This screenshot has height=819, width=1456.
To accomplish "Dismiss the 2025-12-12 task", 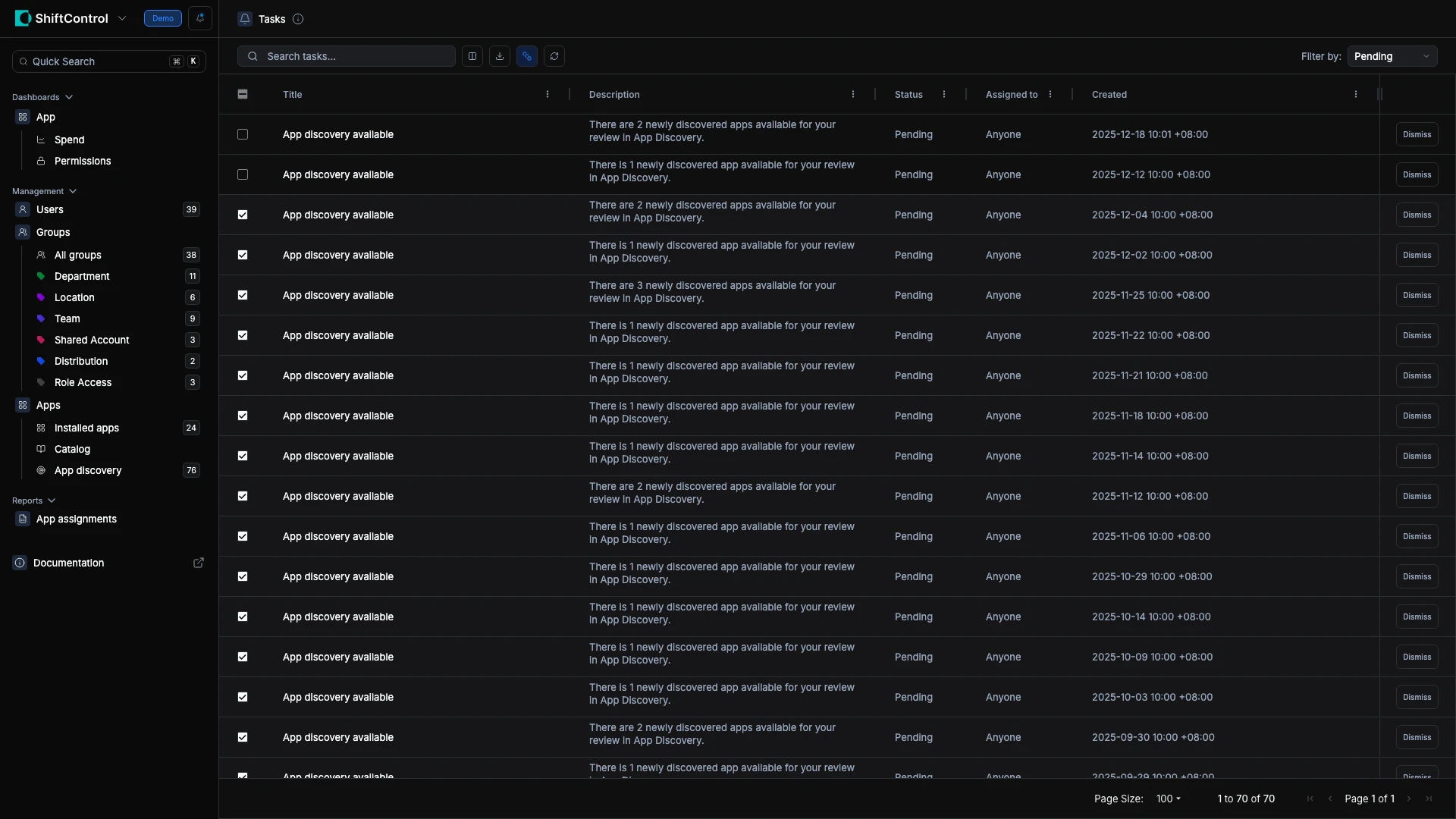I will (1417, 174).
